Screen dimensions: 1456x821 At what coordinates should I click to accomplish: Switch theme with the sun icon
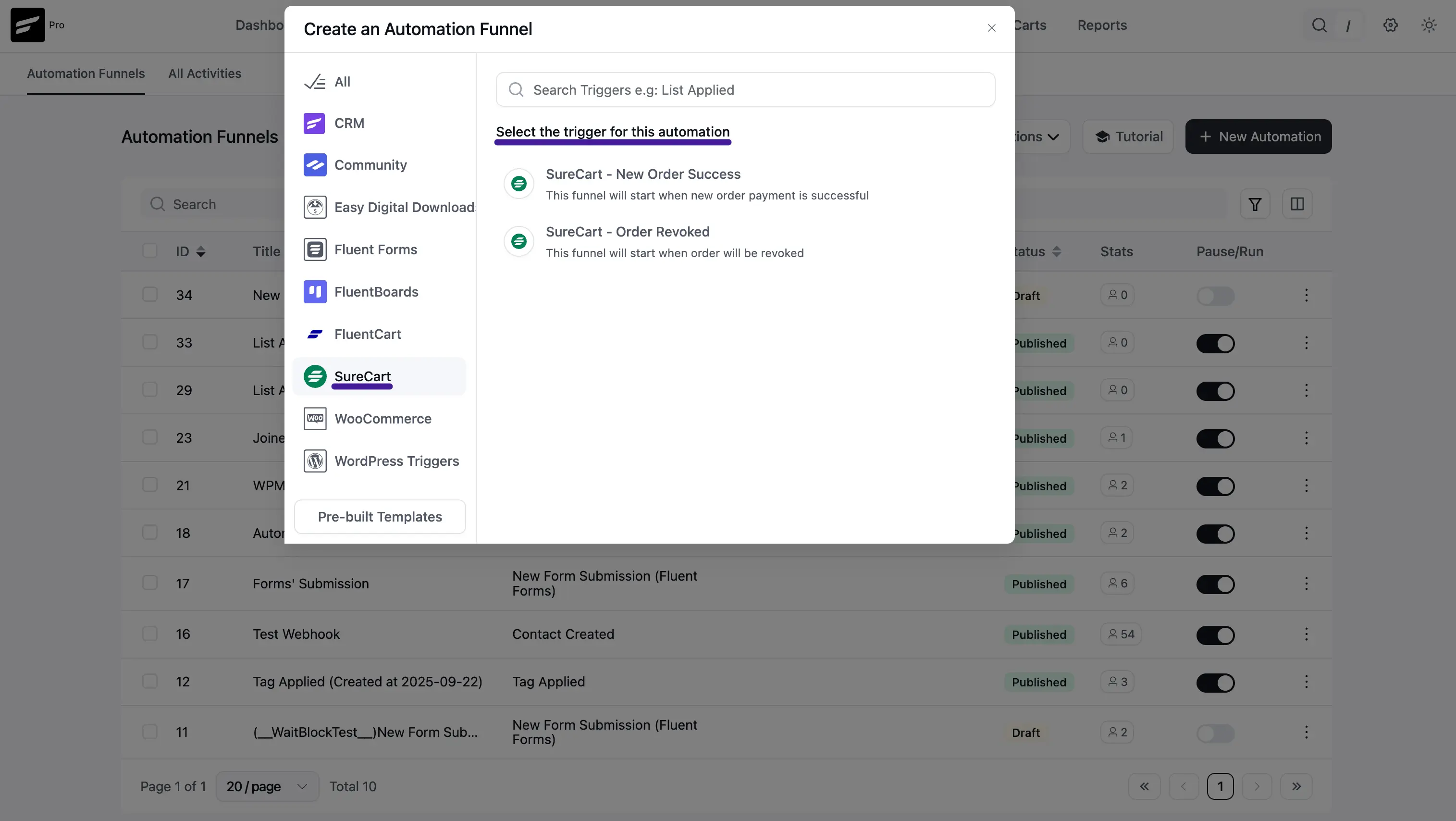pyautogui.click(x=1429, y=25)
